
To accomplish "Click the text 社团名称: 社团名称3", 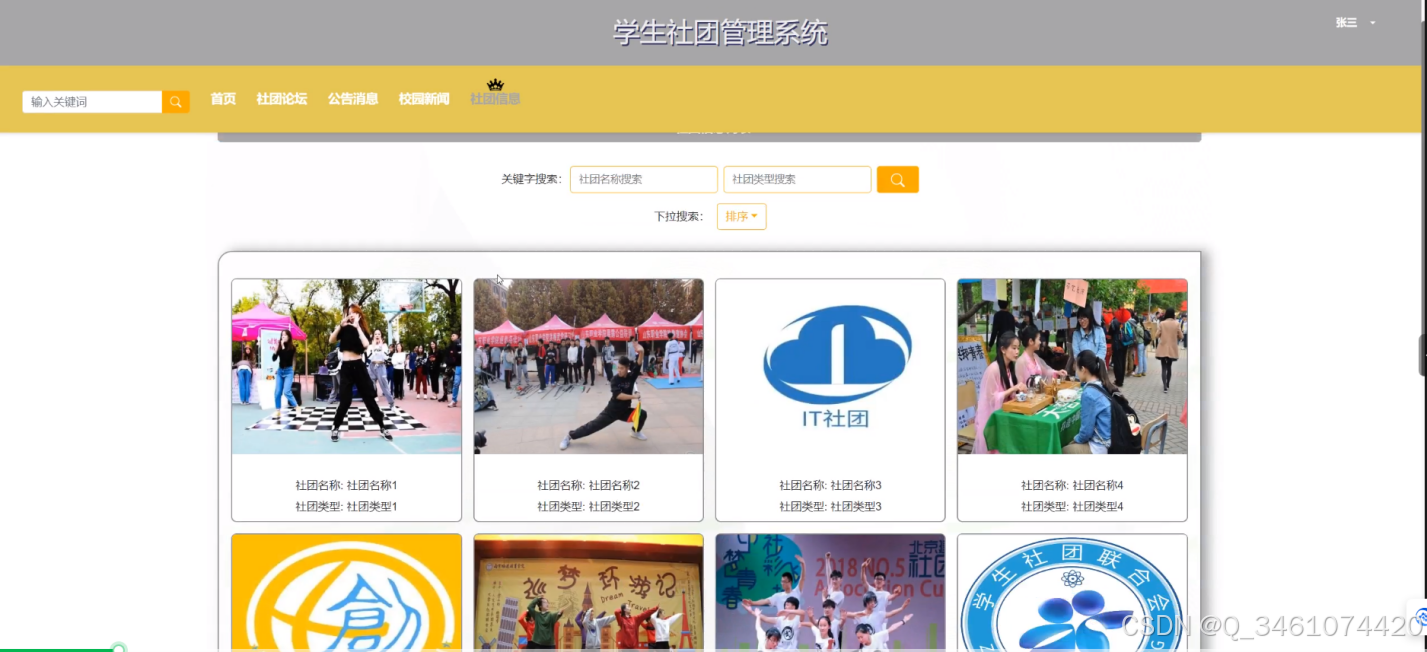I will [830, 485].
